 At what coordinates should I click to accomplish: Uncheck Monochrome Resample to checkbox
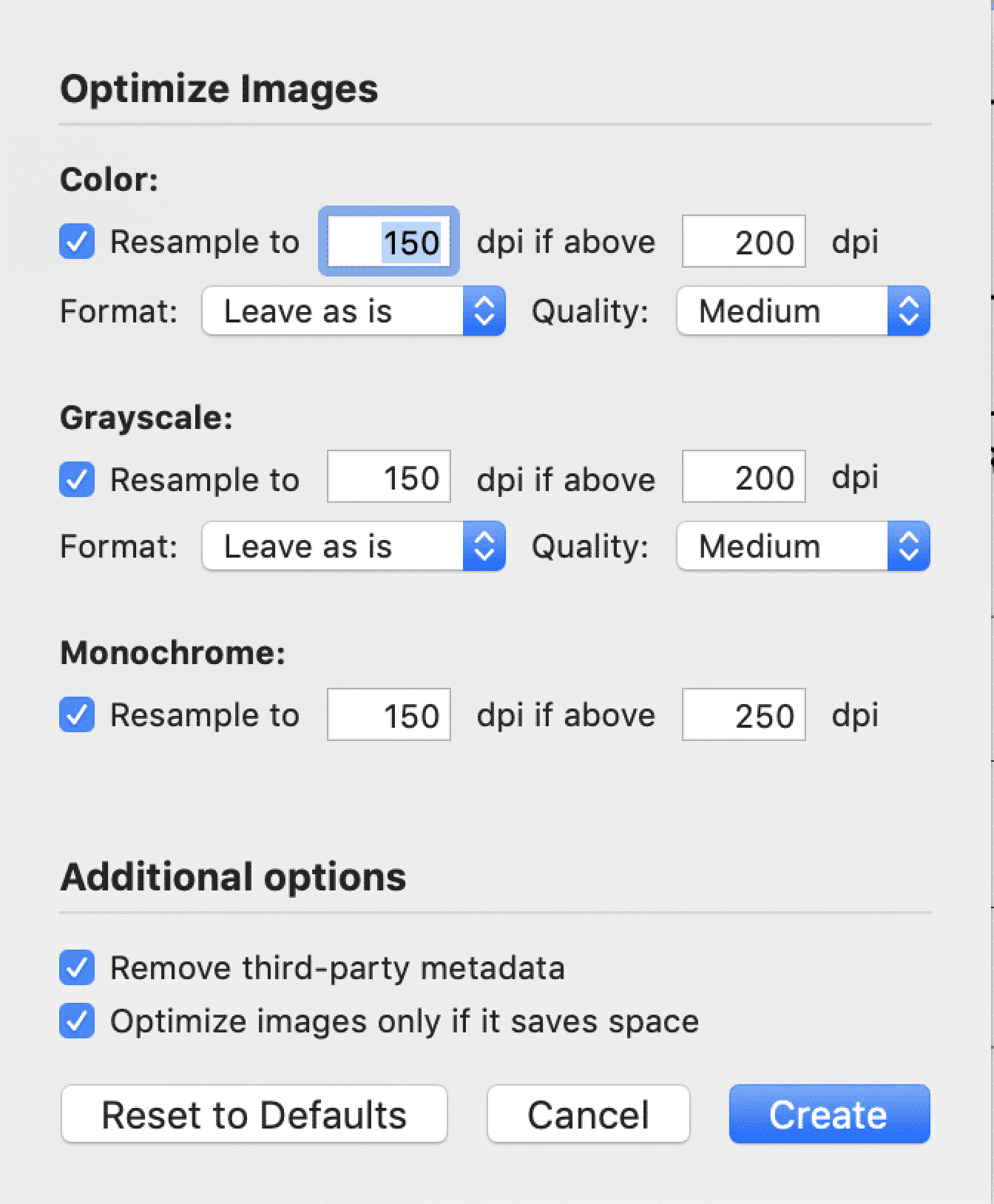pos(77,715)
